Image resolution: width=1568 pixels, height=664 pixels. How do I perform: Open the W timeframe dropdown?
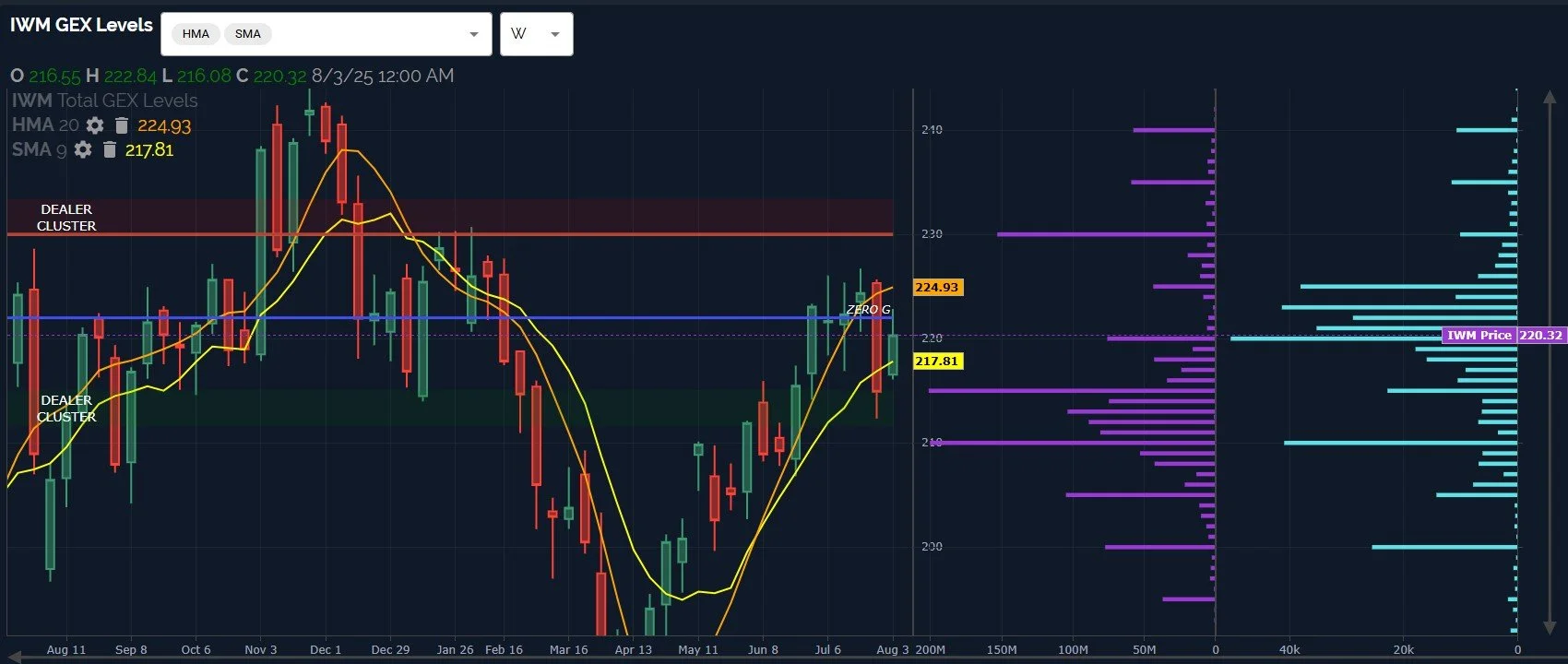pyautogui.click(x=537, y=34)
